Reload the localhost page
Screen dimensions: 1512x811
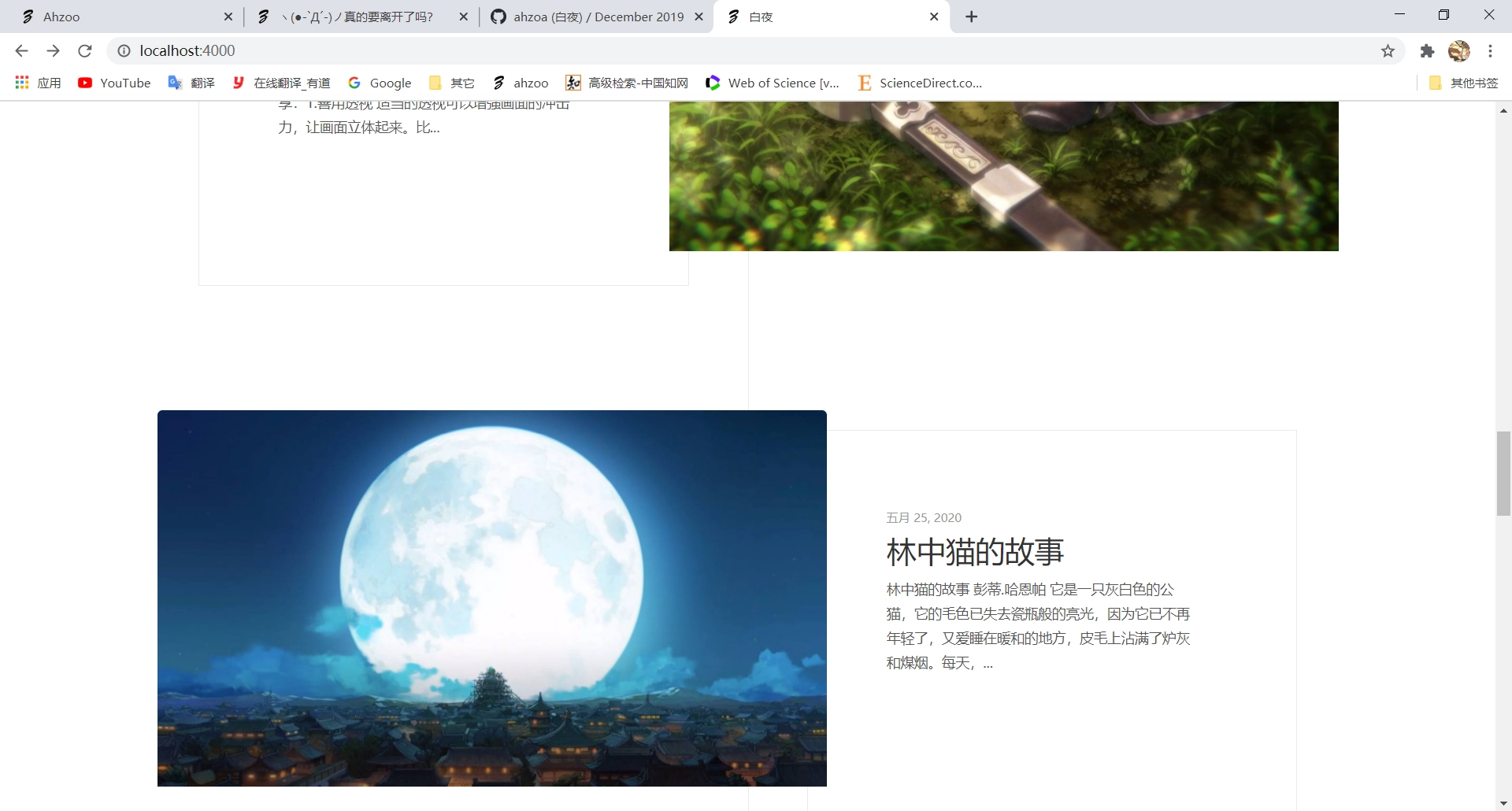point(85,51)
